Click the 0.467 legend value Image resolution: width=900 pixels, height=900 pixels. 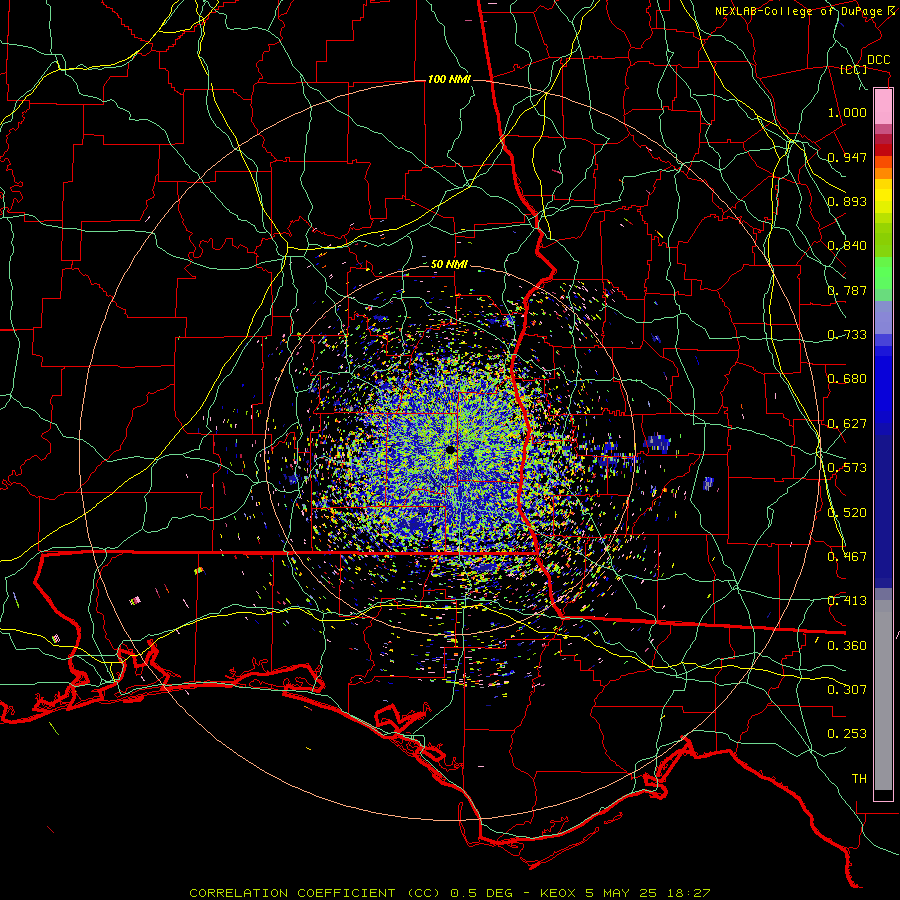coord(847,557)
